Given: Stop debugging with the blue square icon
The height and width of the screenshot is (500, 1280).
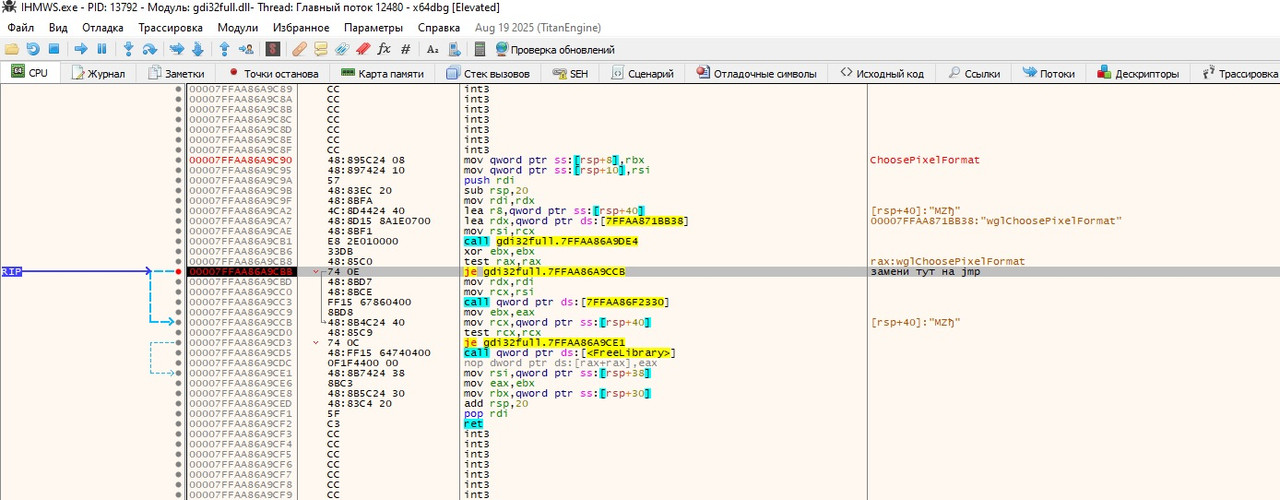Looking at the screenshot, I should [54, 49].
